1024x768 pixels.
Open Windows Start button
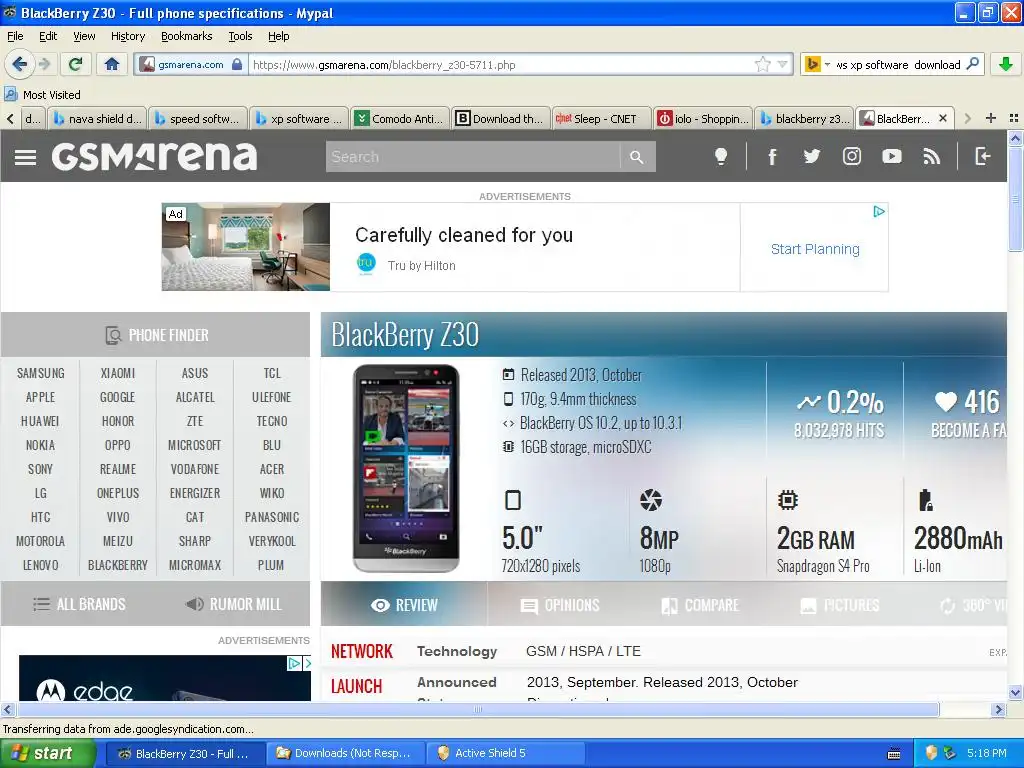[47, 753]
